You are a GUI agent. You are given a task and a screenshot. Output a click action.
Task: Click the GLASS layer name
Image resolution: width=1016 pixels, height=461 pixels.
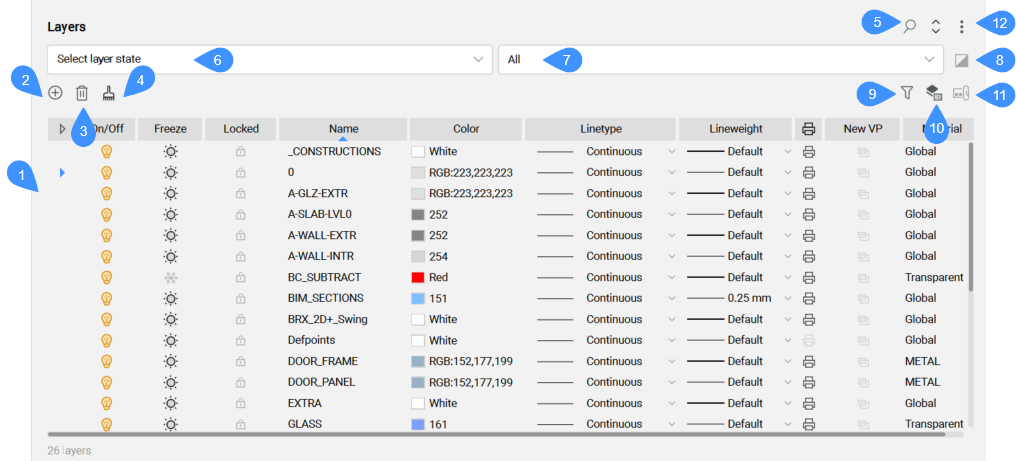tap(304, 424)
